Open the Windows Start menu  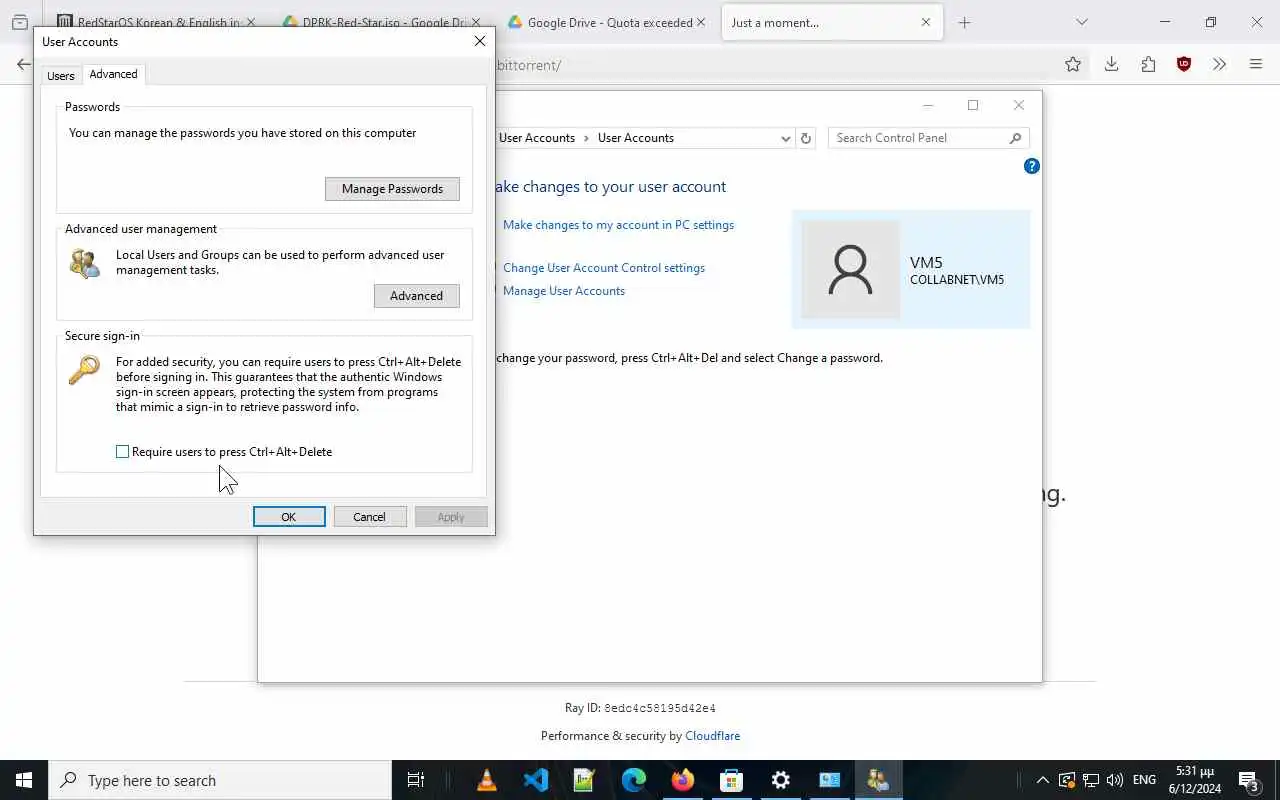click(x=24, y=780)
